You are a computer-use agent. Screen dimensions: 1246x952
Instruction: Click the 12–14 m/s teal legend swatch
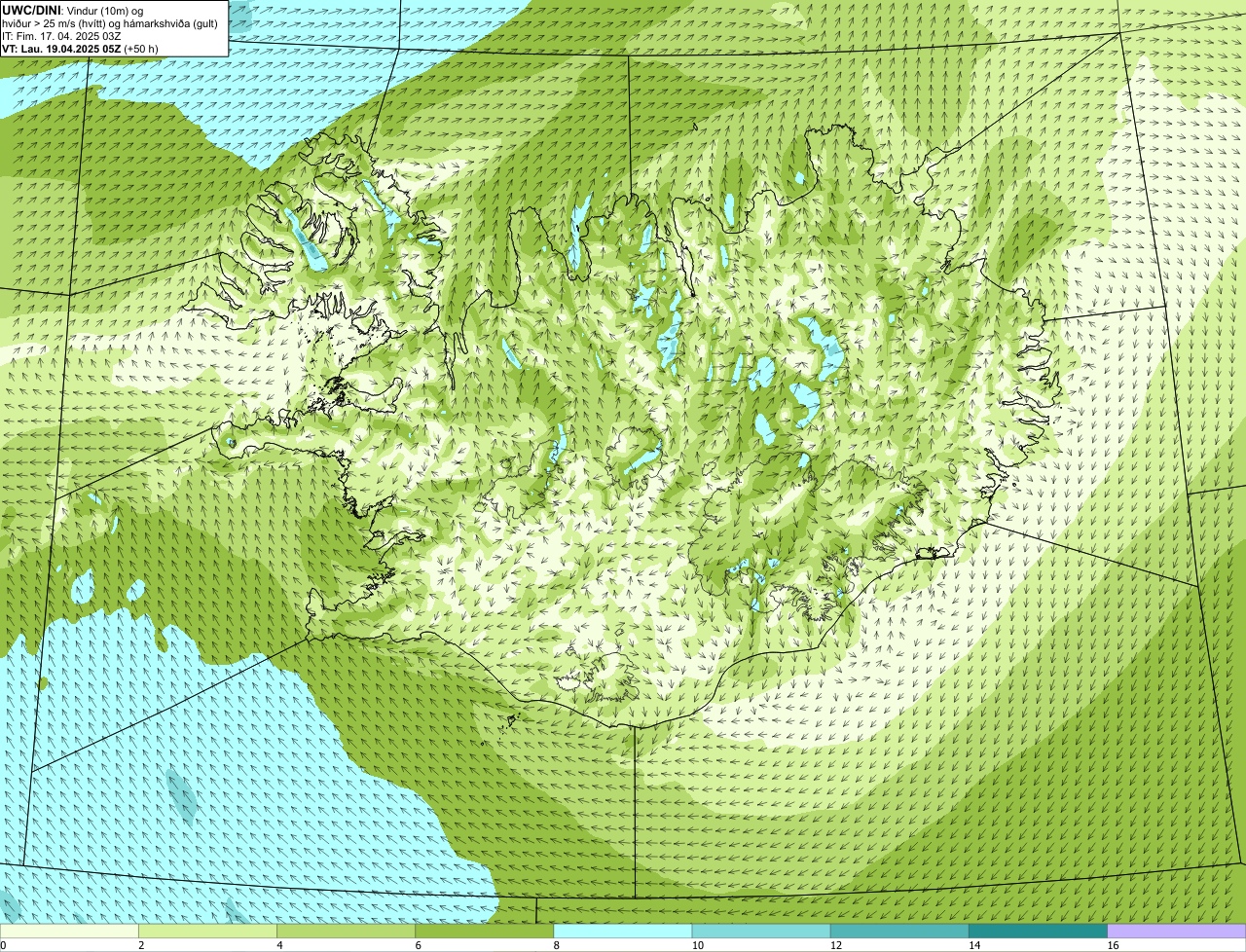coord(898,932)
